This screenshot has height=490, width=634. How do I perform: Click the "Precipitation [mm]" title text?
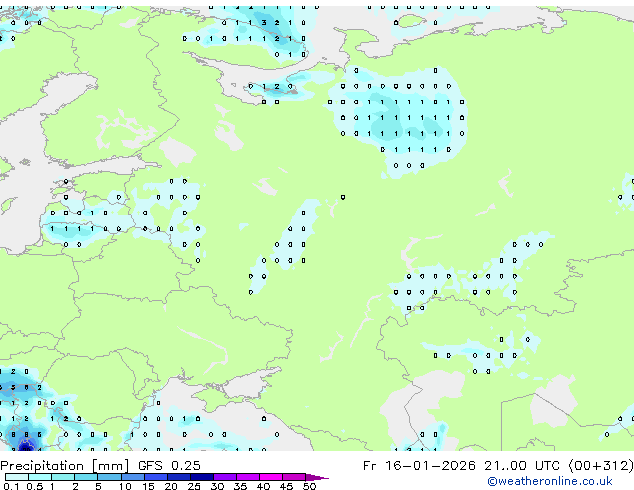pyautogui.click(x=65, y=466)
